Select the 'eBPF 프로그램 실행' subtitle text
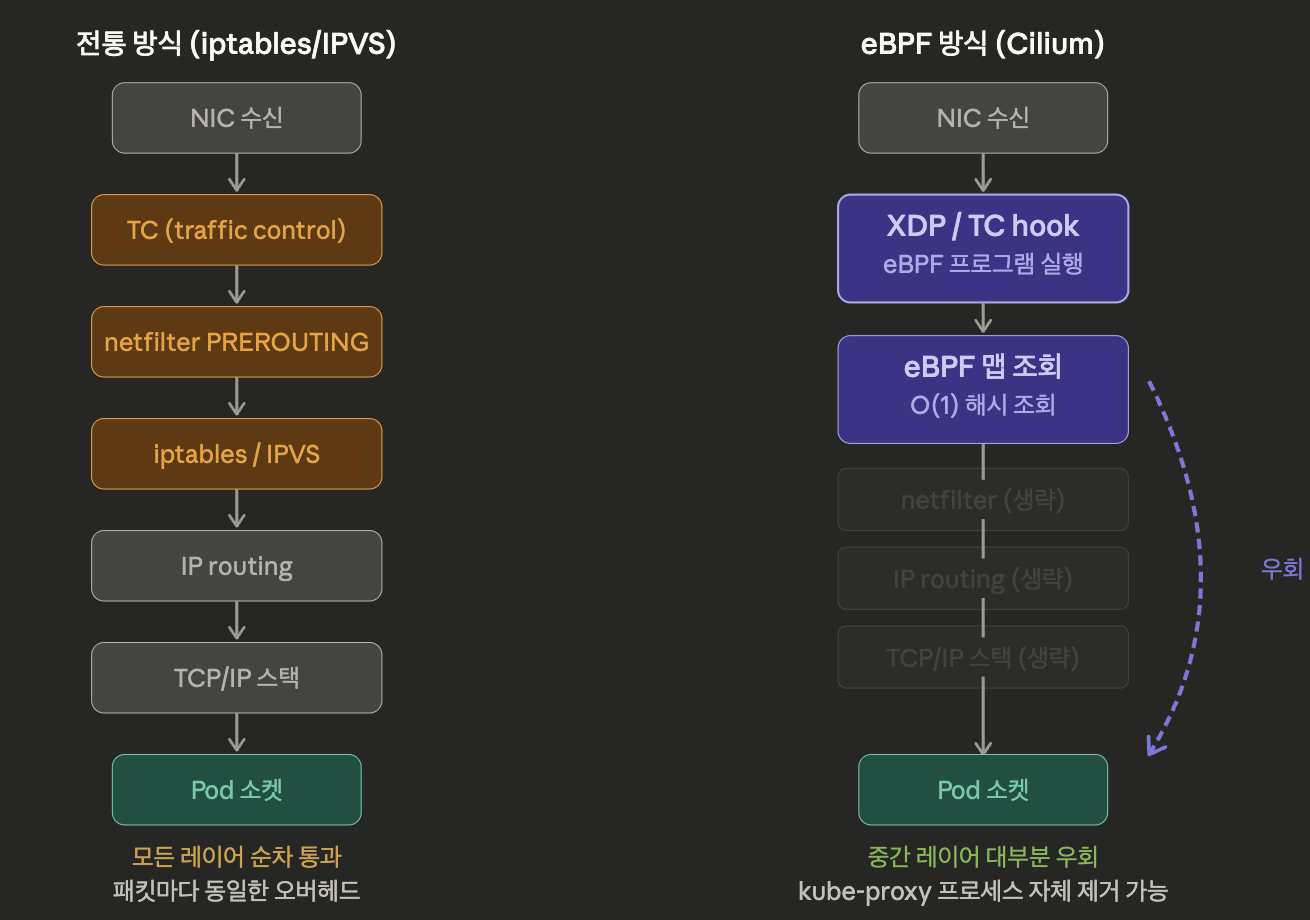This screenshot has width=1310, height=920. [x=983, y=265]
